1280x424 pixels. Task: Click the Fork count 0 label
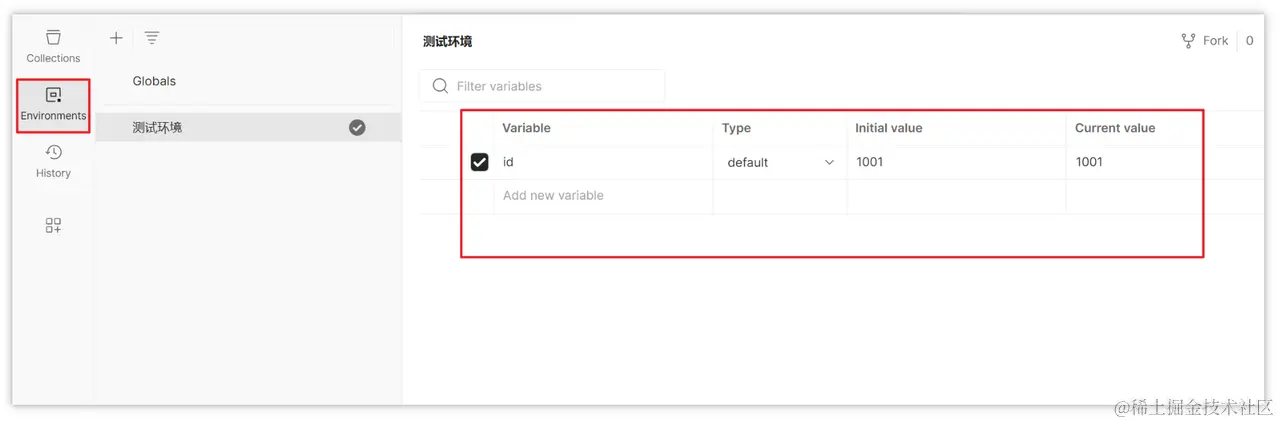pyautogui.click(x=1250, y=41)
